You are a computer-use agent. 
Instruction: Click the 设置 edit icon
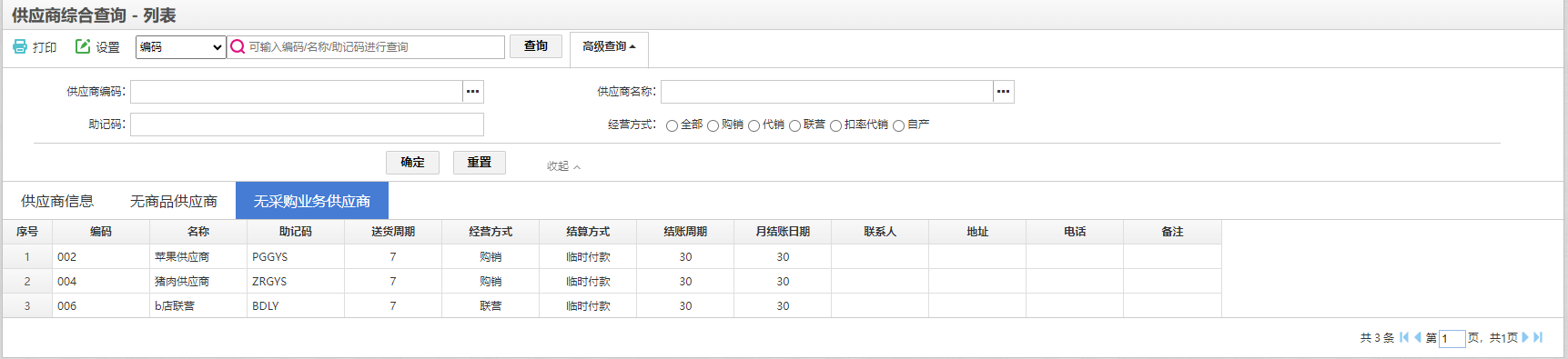coord(83,46)
